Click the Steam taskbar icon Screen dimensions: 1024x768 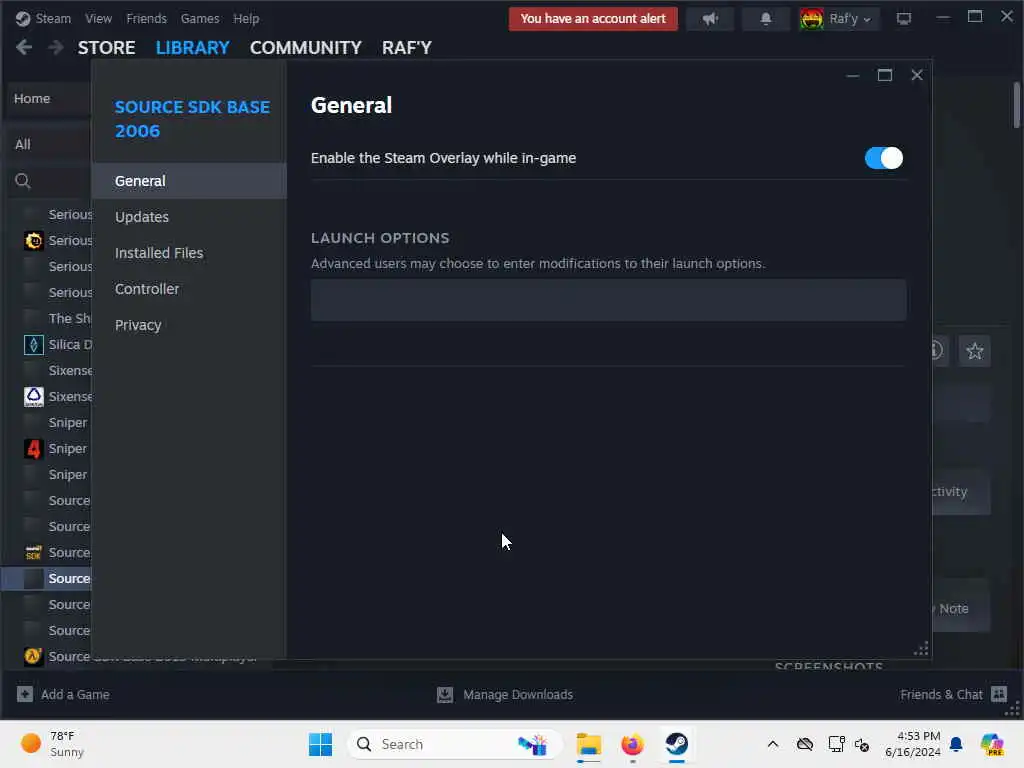point(677,744)
